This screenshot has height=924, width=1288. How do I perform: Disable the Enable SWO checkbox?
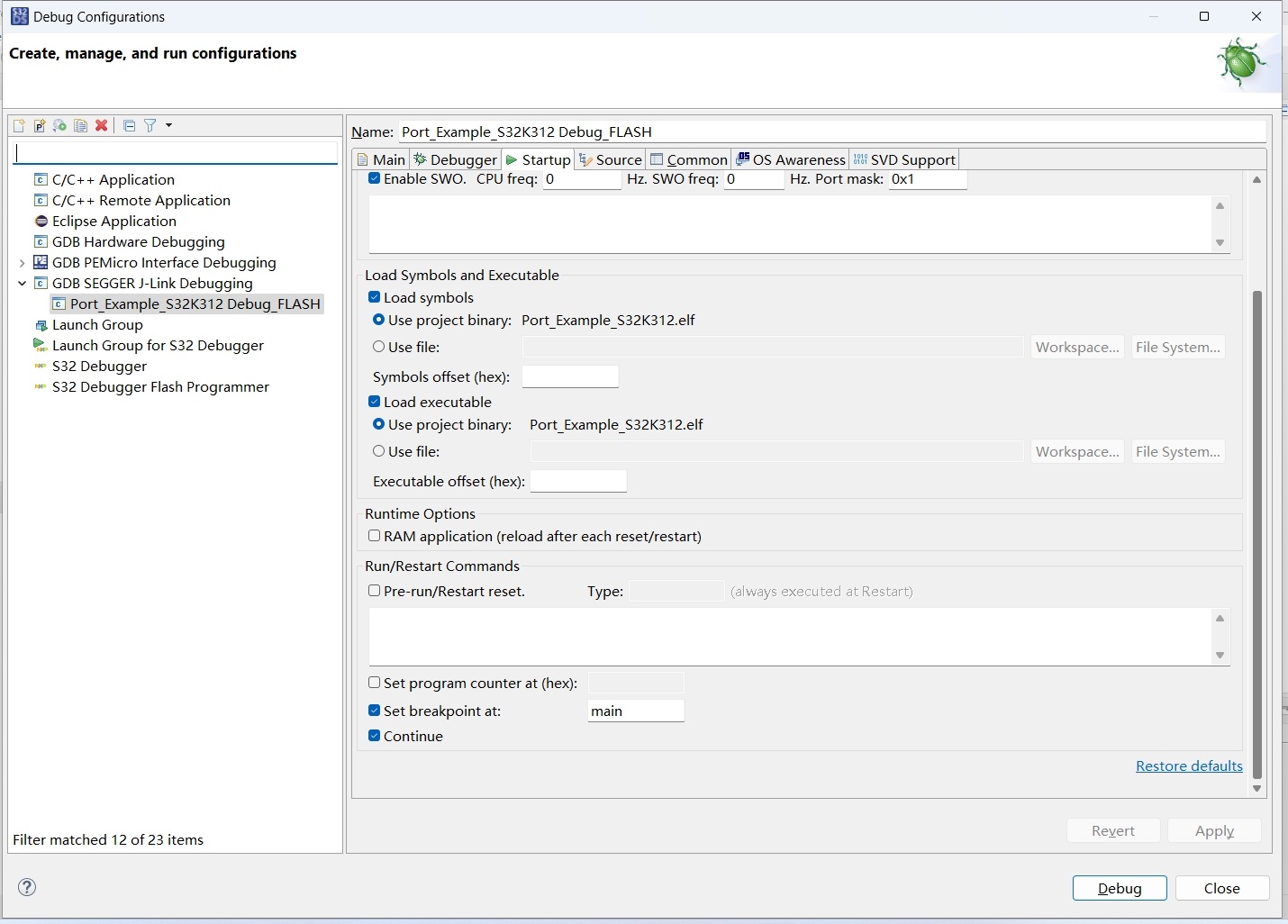coord(374,178)
